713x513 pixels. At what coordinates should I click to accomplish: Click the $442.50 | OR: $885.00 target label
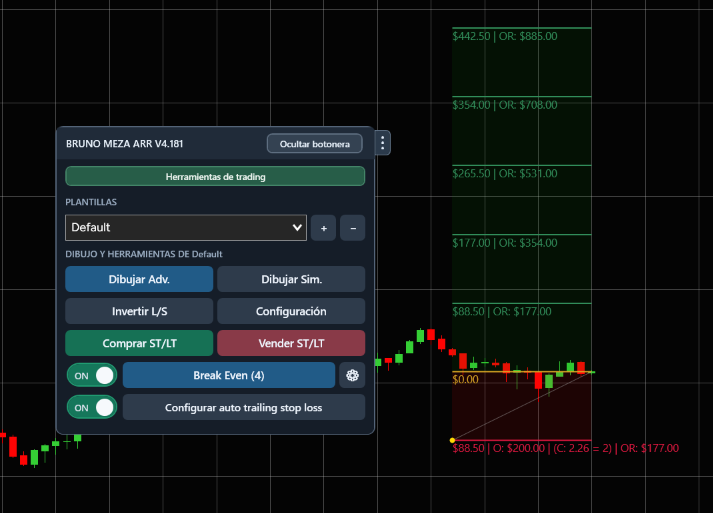point(505,36)
